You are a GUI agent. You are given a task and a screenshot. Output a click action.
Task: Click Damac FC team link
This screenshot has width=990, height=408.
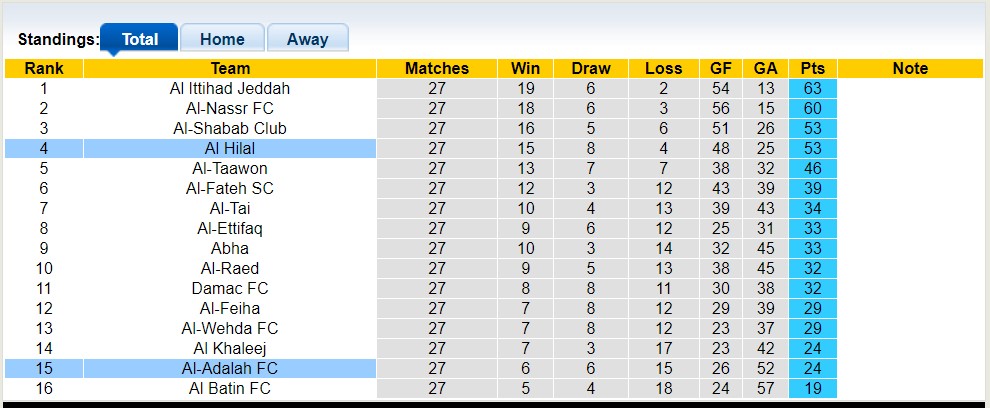coord(230,288)
